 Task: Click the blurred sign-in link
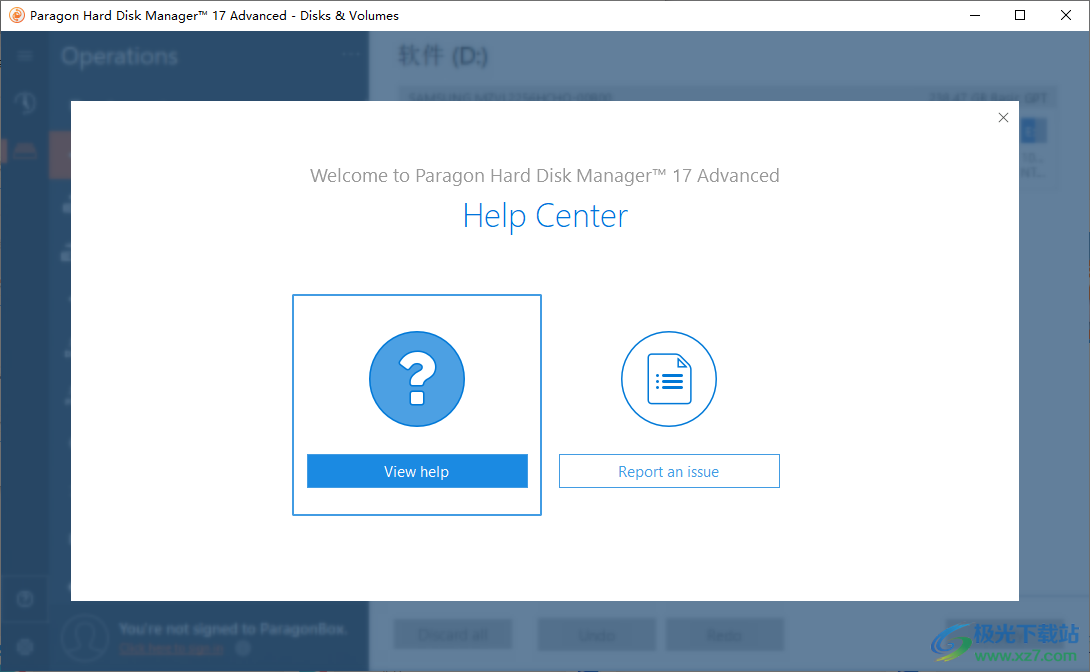click(x=172, y=648)
